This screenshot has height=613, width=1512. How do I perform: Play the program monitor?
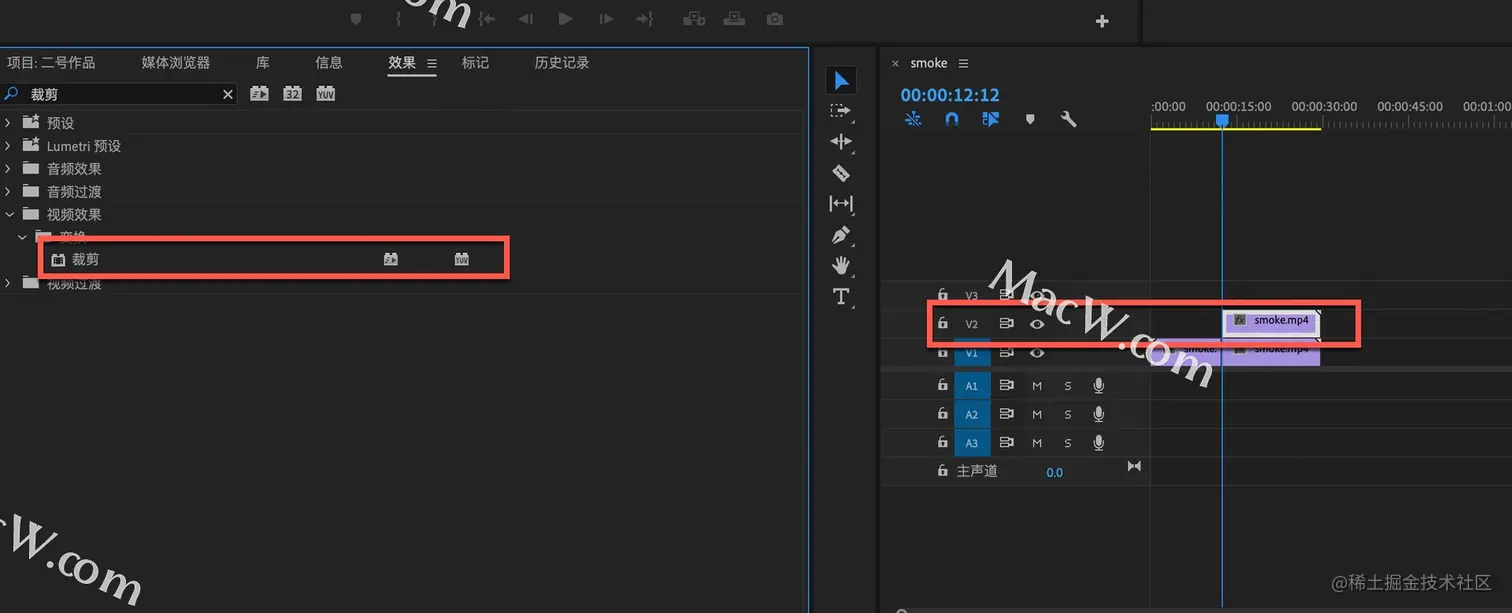tap(565, 19)
